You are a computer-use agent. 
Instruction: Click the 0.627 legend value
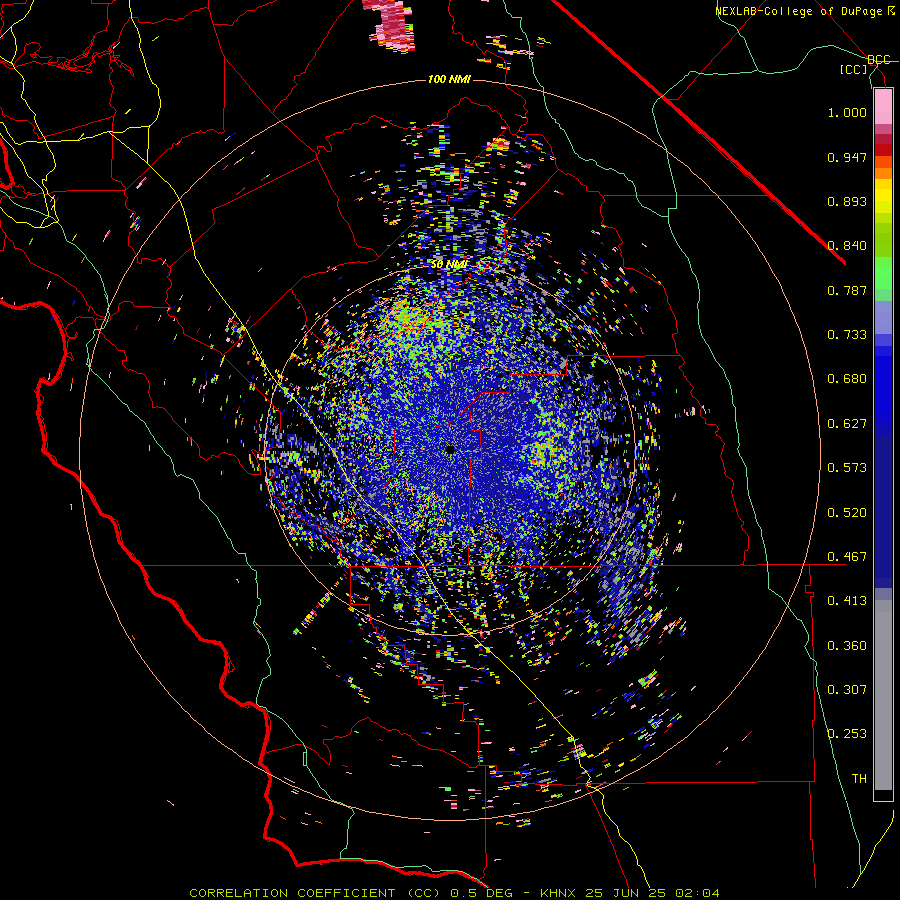coord(847,424)
